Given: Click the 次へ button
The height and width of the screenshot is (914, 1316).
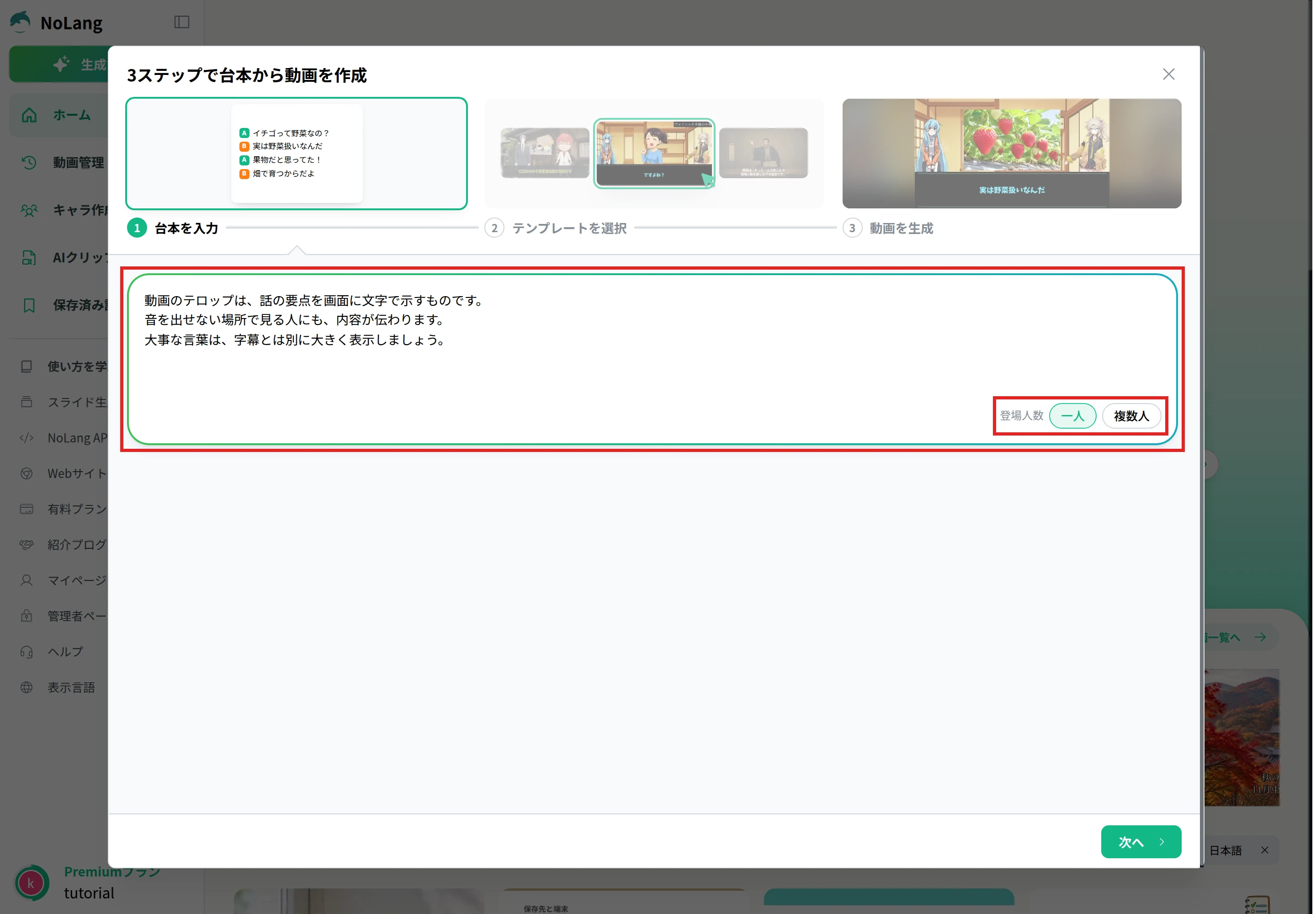Looking at the screenshot, I should click(1141, 842).
